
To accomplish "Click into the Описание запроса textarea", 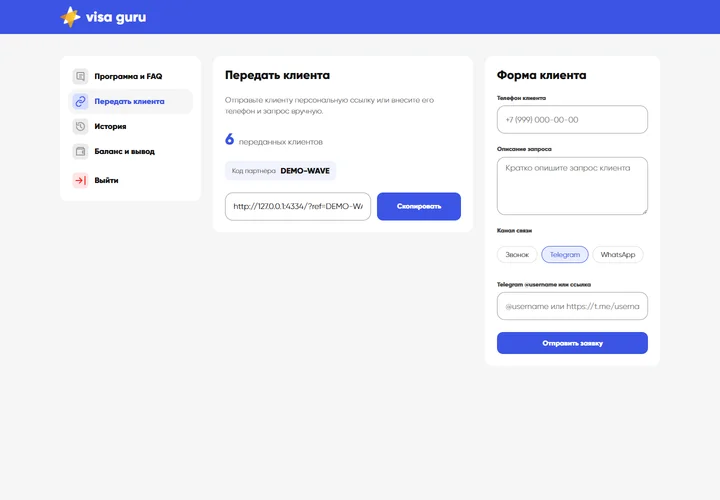I will pyautogui.click(x=572, y=186).
